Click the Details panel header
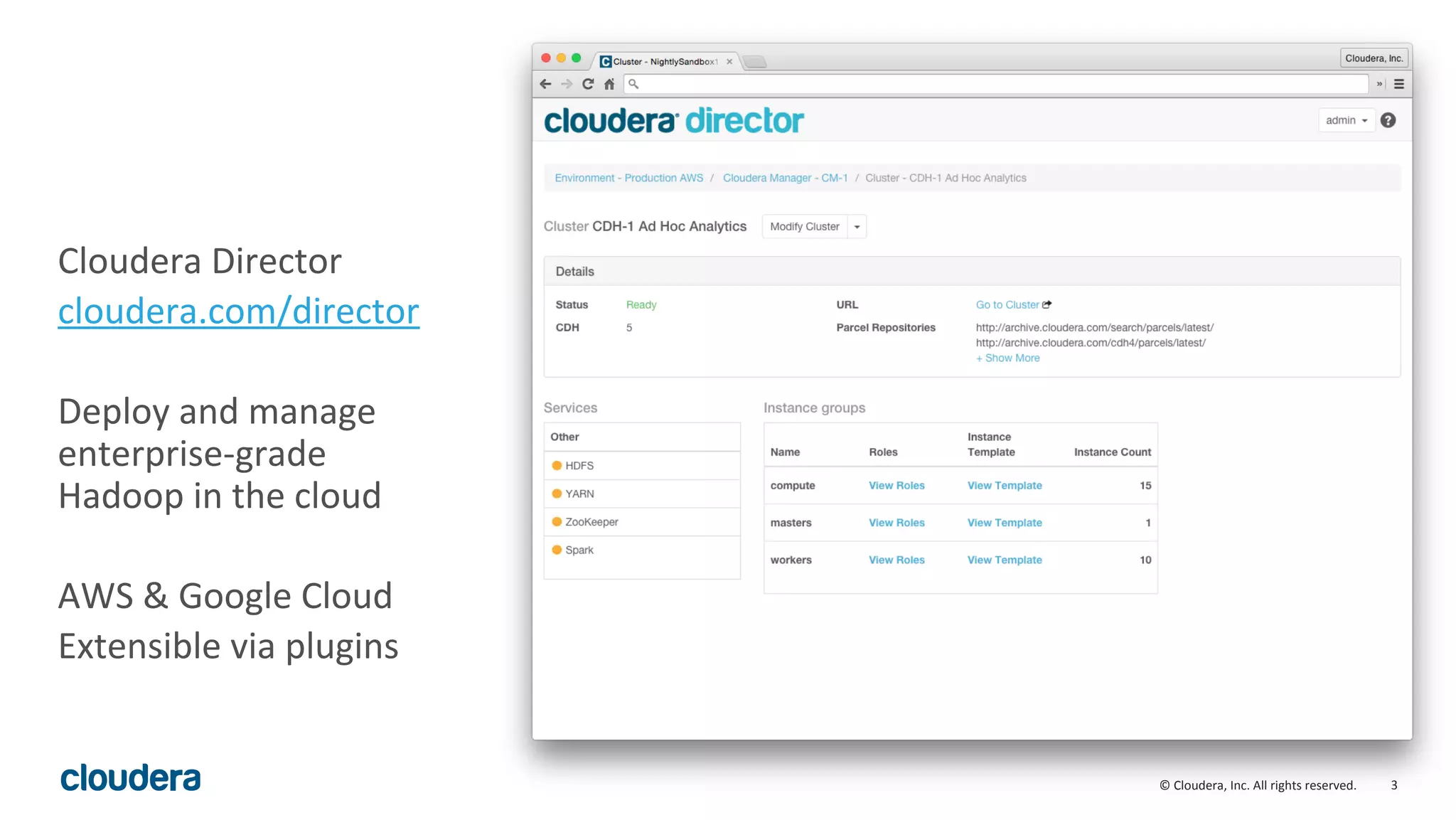Viewport: 1456px width, 820px height. (972, 272)
